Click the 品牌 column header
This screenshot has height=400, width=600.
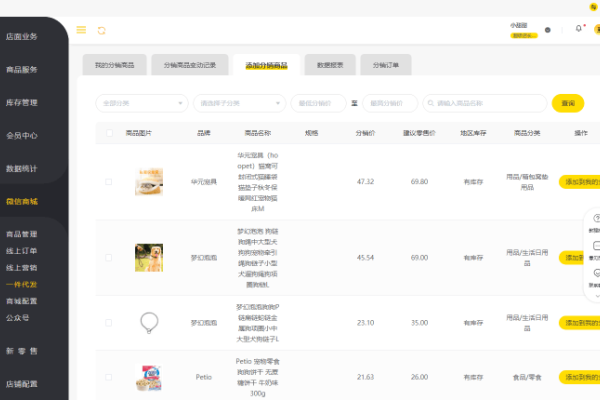(204, 133)
